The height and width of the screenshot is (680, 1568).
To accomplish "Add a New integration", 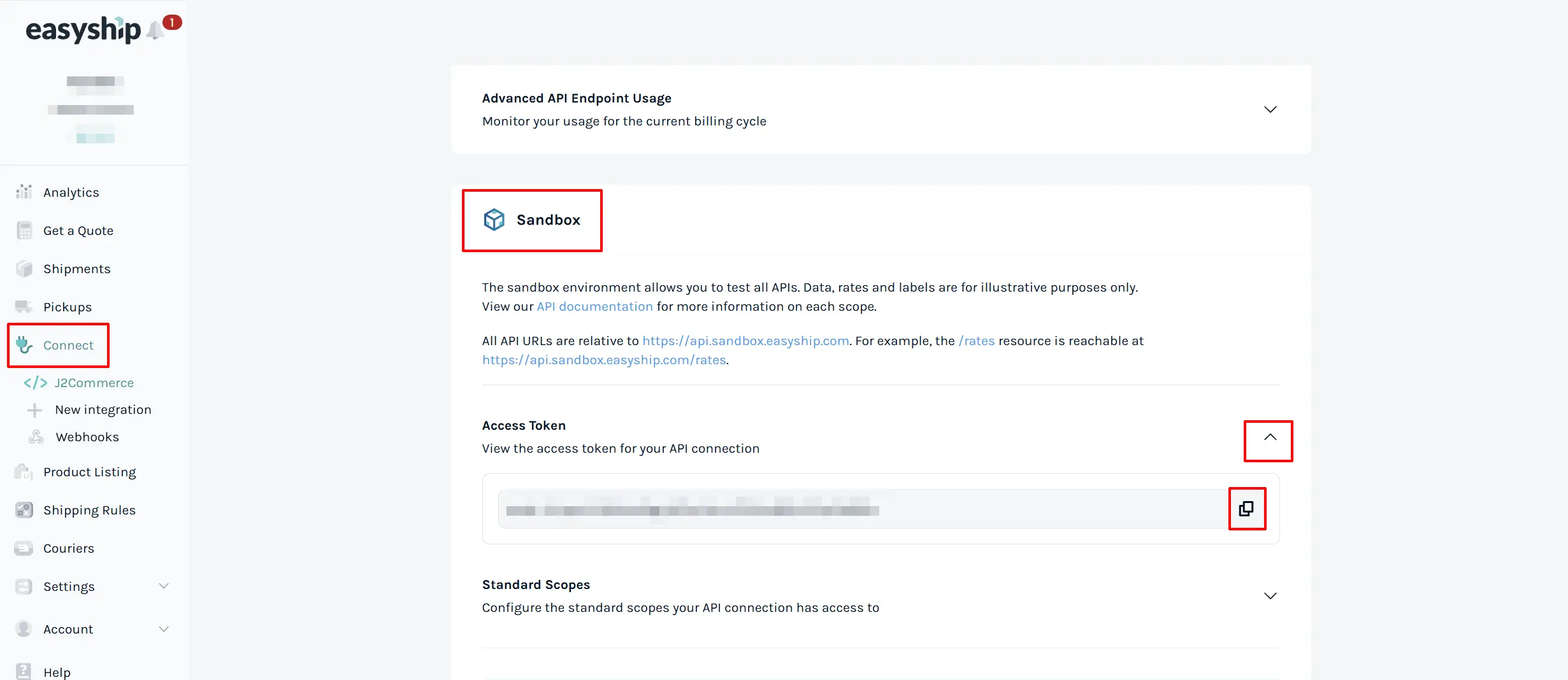I will [103, 410].
